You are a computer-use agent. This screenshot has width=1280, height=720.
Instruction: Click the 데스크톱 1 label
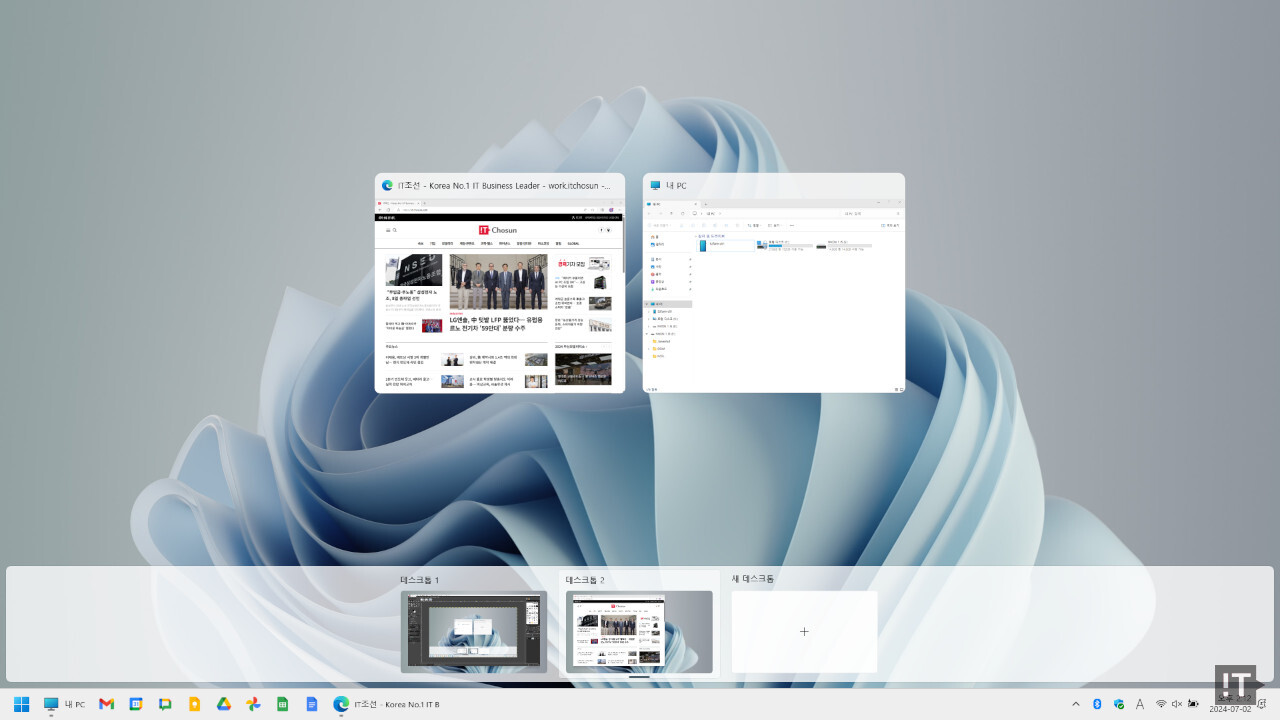(419, 580)
